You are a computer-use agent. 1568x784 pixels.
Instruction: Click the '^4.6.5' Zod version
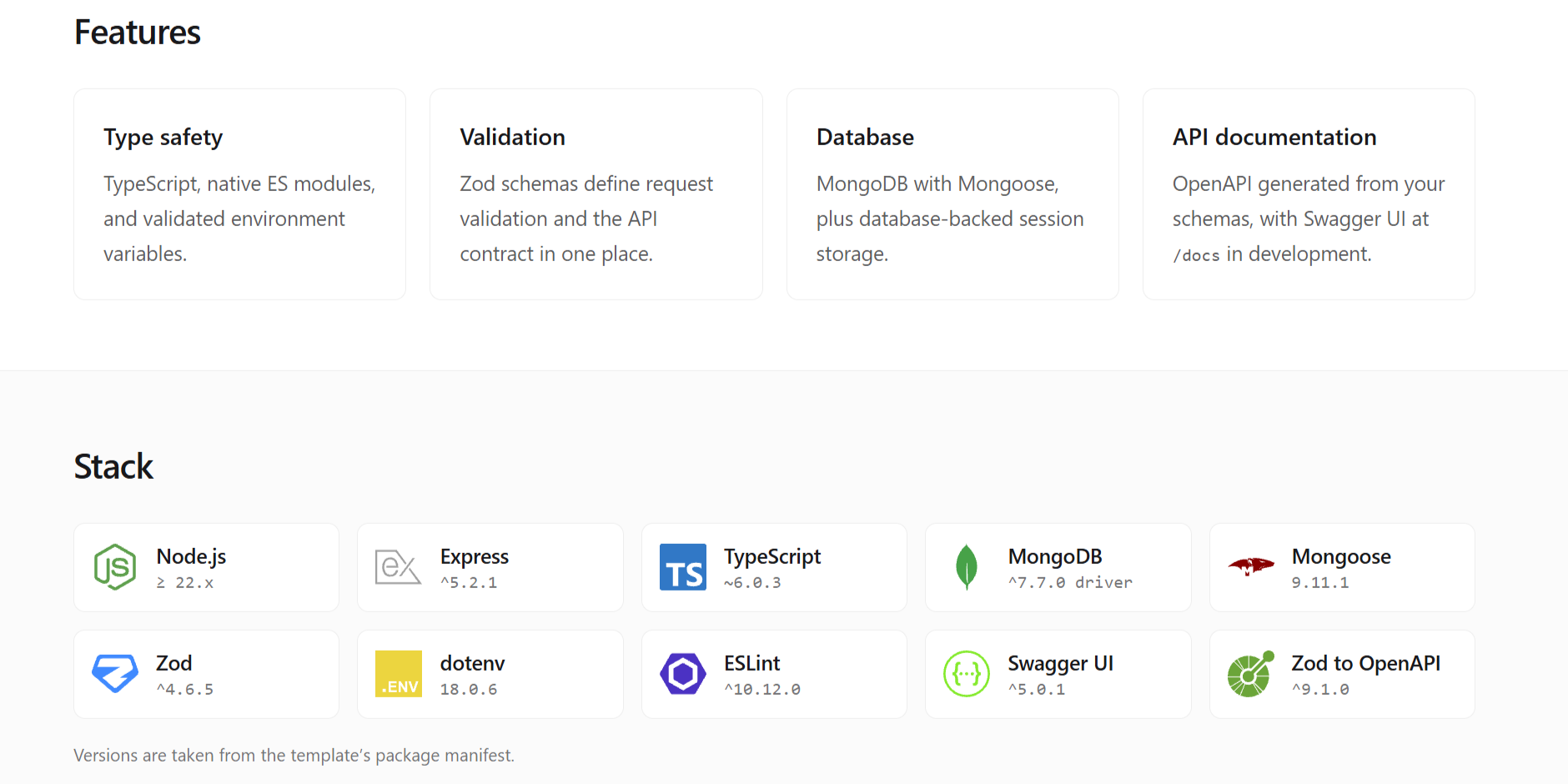click(x=185, y=689)
